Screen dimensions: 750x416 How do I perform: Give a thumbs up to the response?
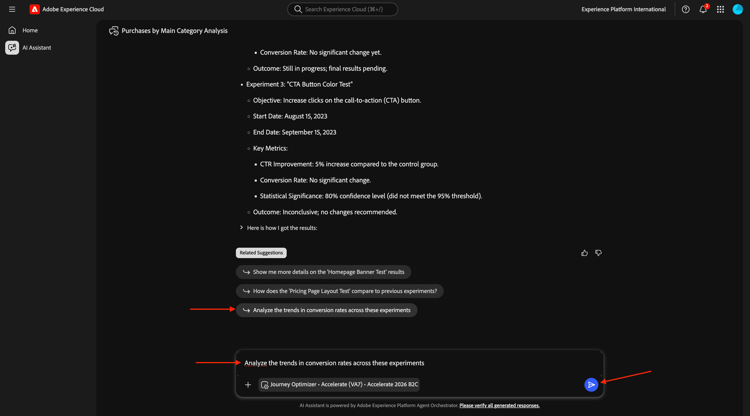pos(585,253)
